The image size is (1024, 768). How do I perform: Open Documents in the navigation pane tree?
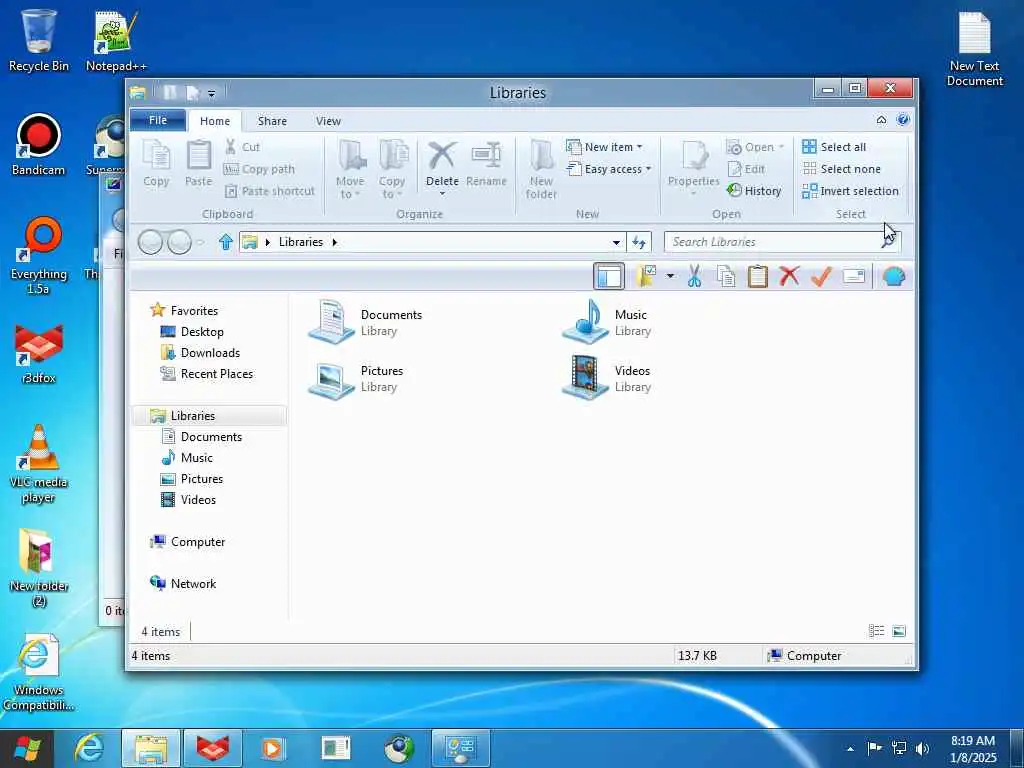coord(202,436)
